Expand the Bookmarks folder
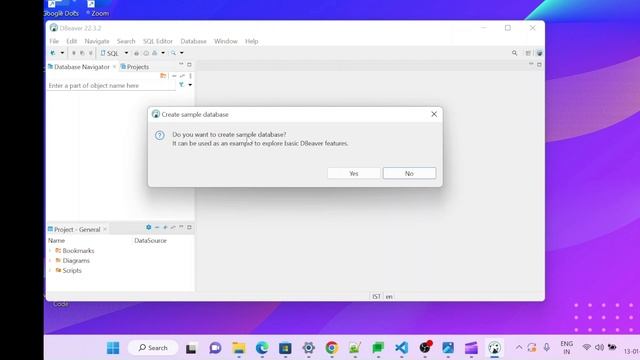The width and height of the screenshot is (640, 360). coord(50,251)
